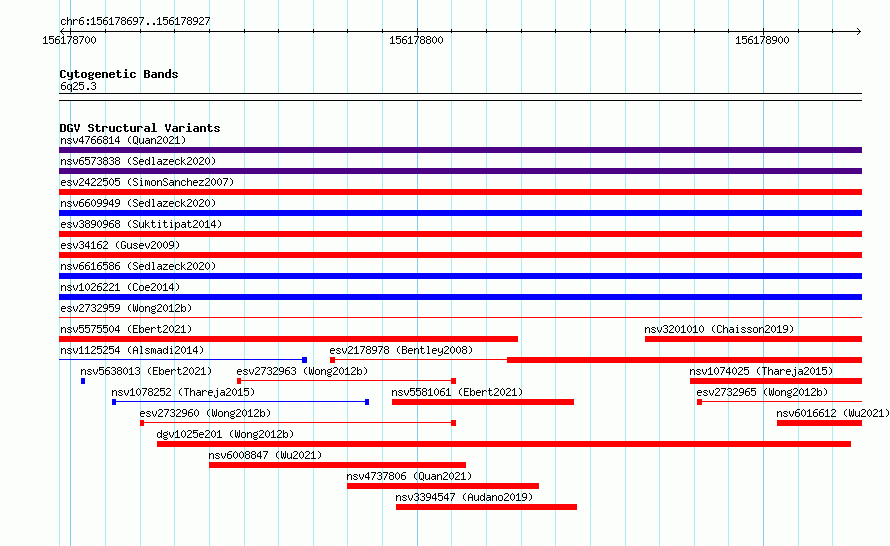Select esv34162 (Gusev2009) variant label
The image size is (890, 546).
120,245
